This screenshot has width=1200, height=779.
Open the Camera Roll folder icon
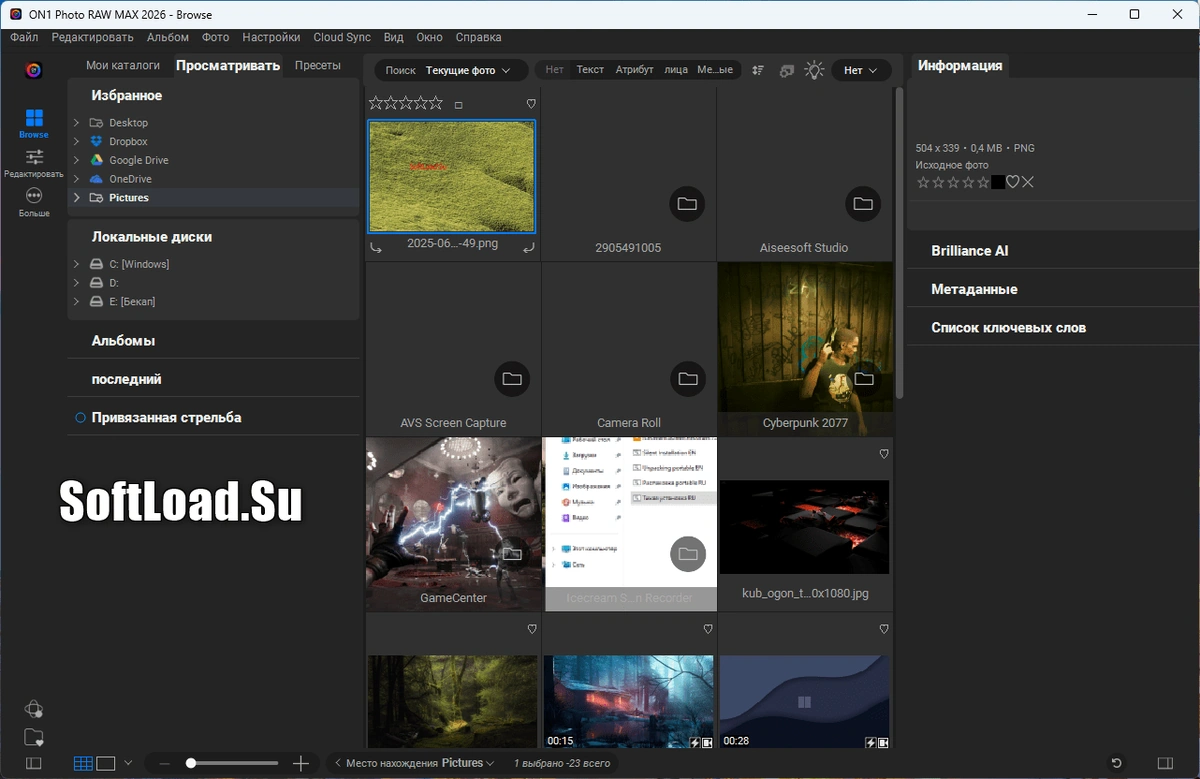point(687,379)
